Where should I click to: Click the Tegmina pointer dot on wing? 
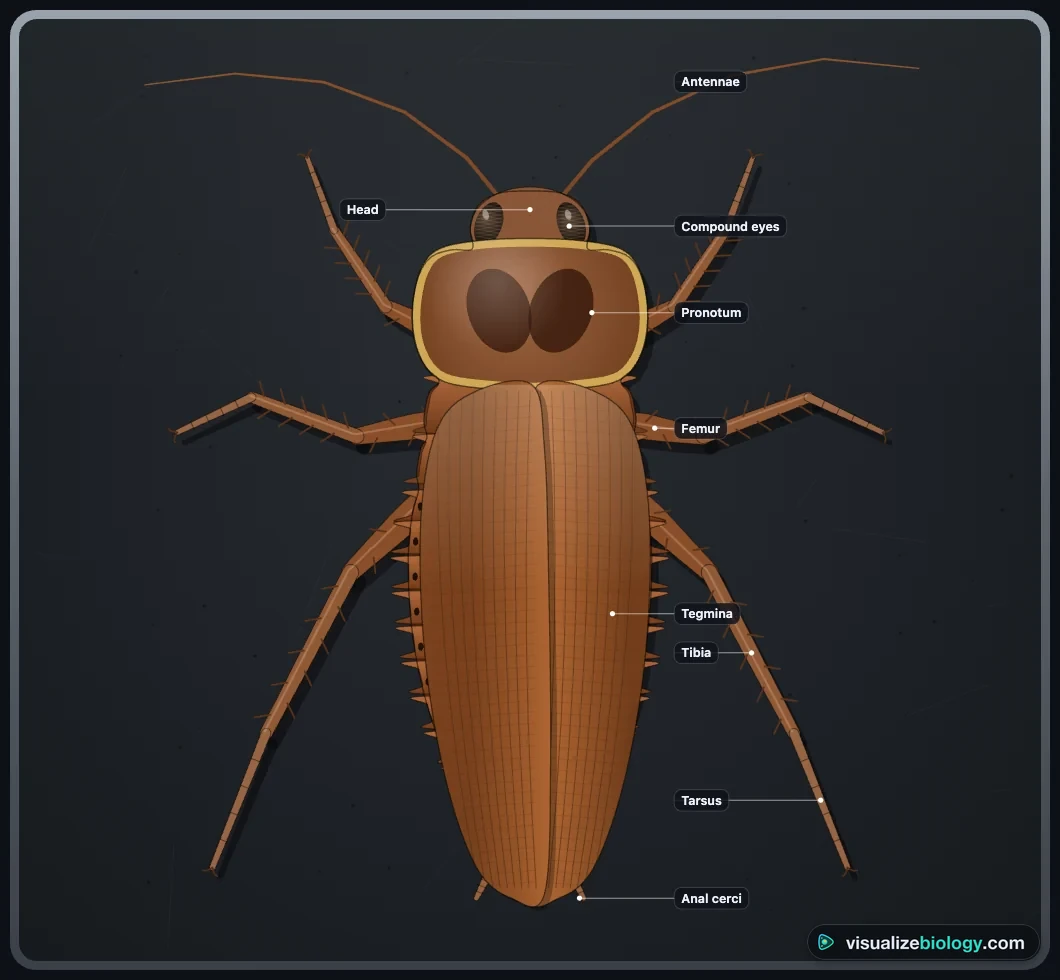[x=612, y=614]
